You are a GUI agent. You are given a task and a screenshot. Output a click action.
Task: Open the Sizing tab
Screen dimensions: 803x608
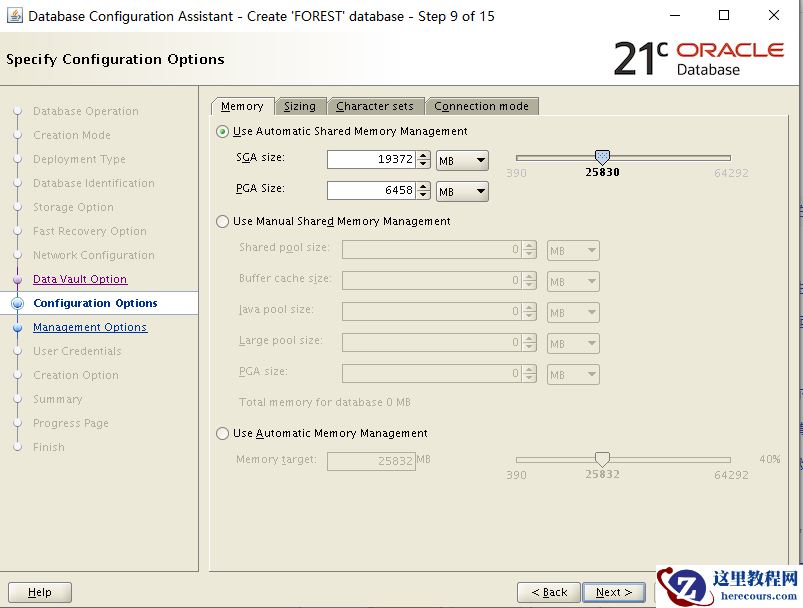[x=300, y=106]
